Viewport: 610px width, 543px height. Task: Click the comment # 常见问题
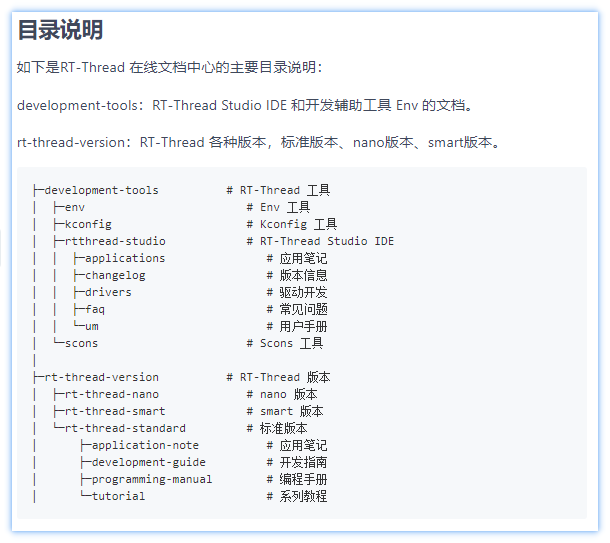coord(297,309)
